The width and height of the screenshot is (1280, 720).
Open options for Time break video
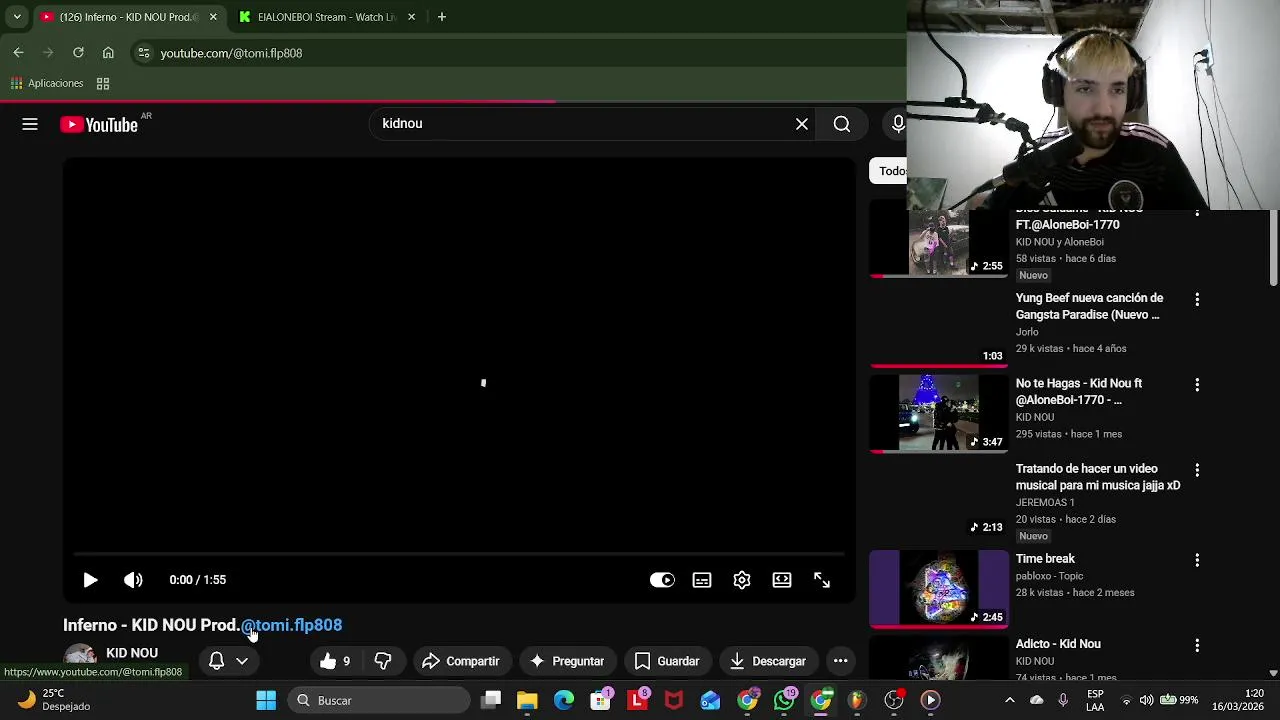[x=1197, y=560]
